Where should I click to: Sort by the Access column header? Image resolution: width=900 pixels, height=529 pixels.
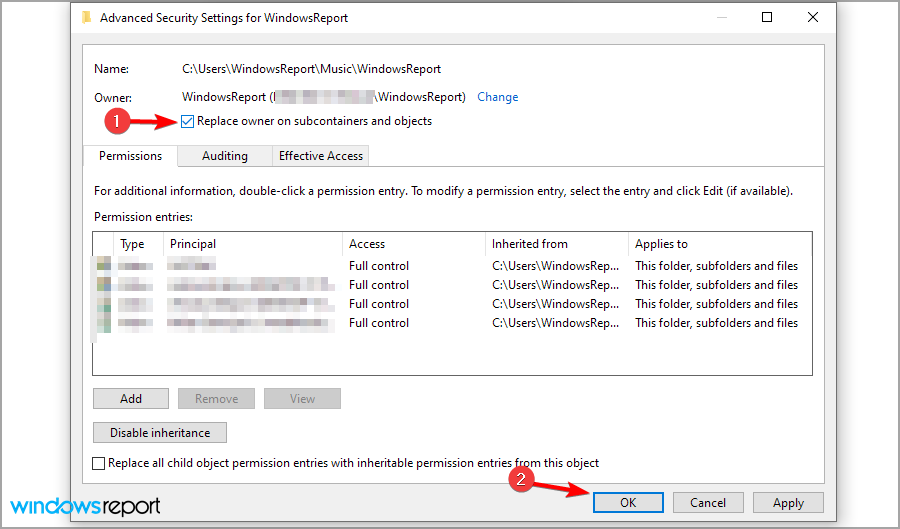367,244
